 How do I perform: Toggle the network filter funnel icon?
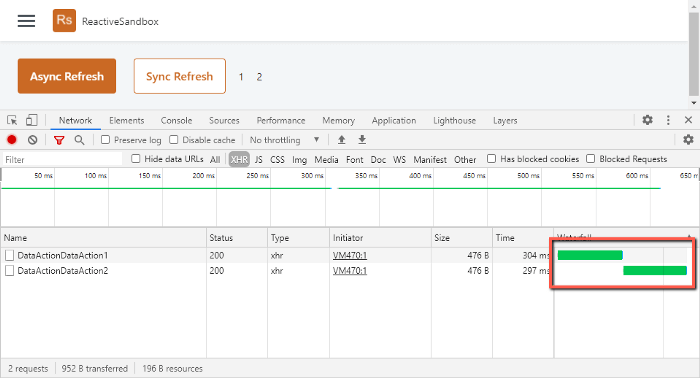(59, 140)
